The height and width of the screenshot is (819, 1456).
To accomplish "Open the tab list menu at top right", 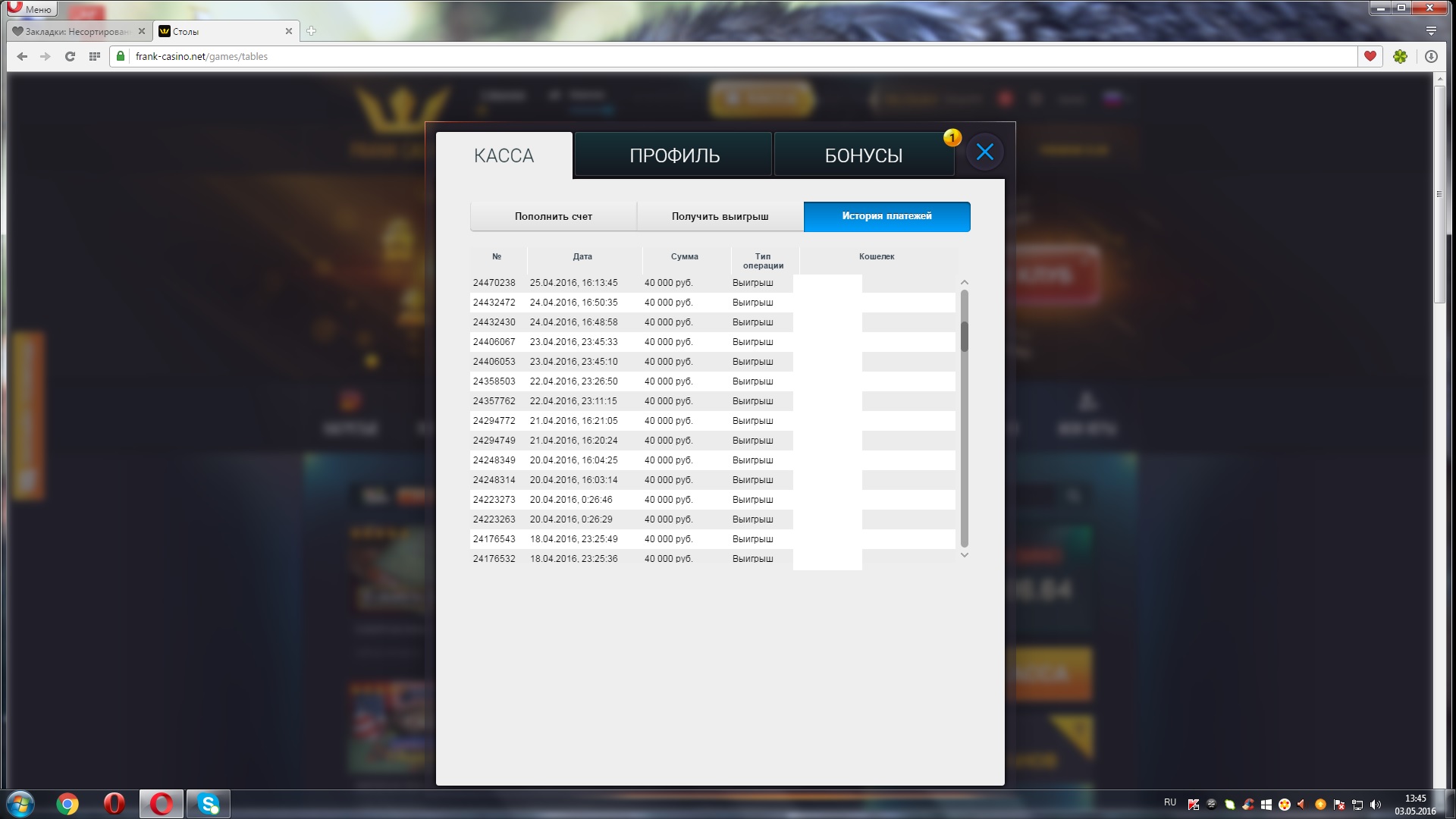I will click(1431, 31).
